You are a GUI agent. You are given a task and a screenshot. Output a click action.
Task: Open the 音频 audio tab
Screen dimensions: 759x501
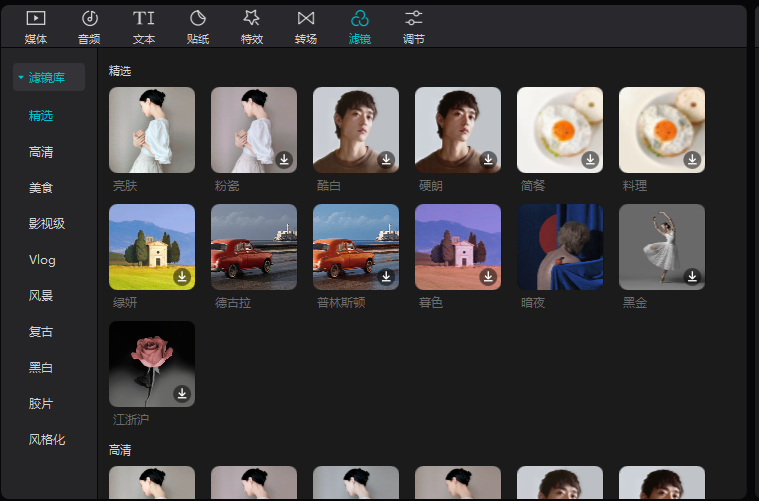point(90,28)
